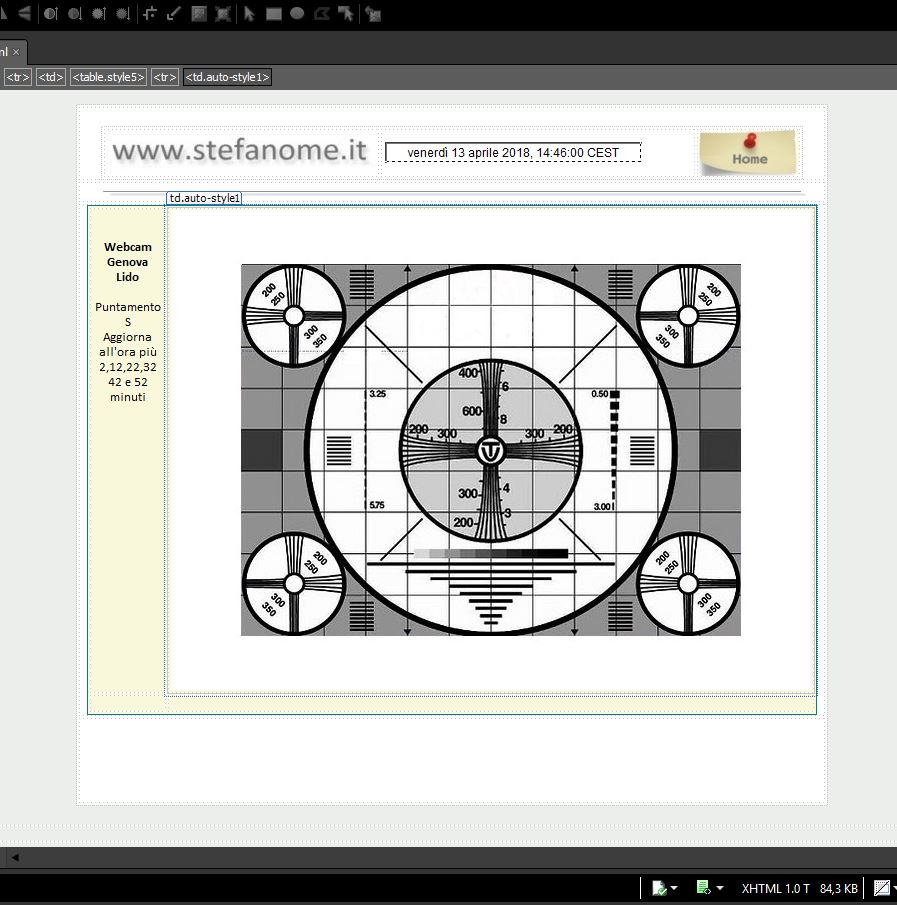
Task: Click the Less Contrast picture icon
Action: click(74, 14)
